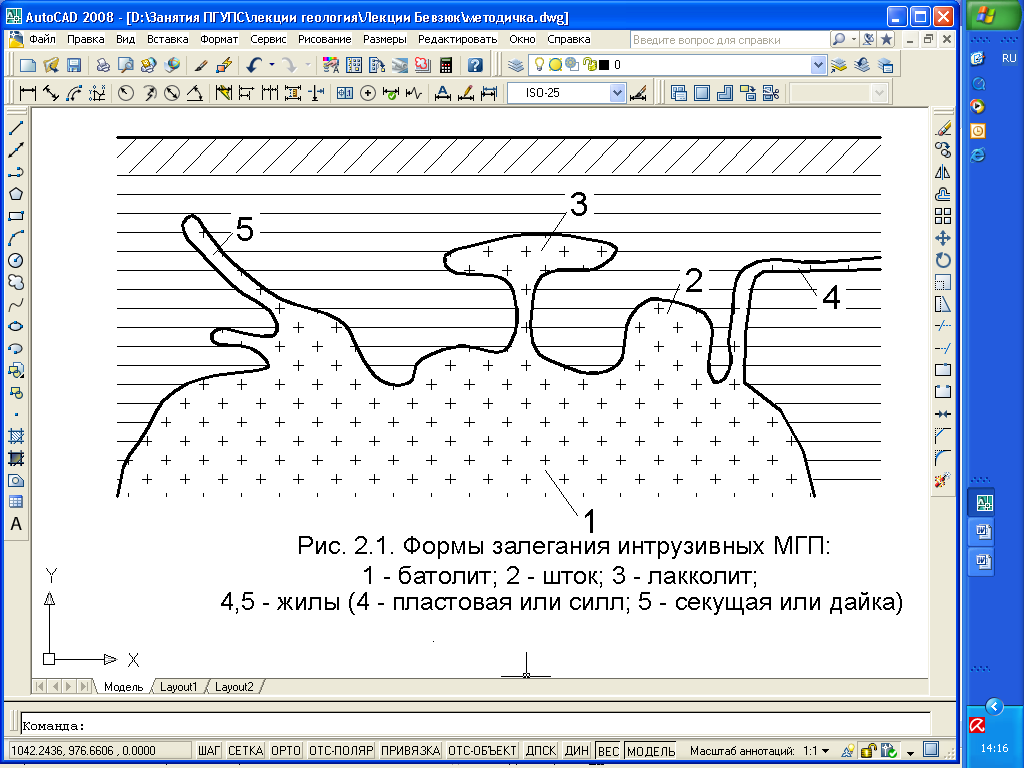Click the ВЕС lineweight button
The height and width of the screenshot is (768, 1024).
click(608, 750)
